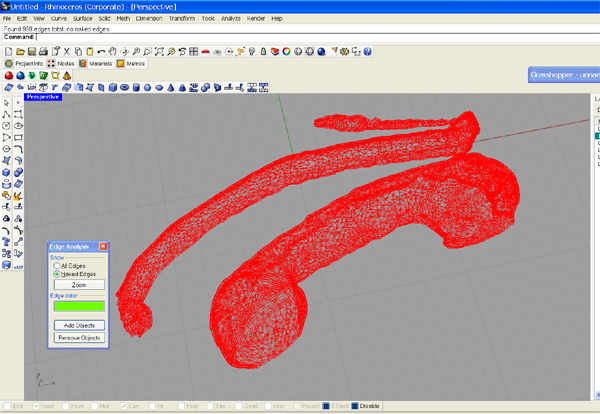This screenshot has height=414, width=600.
Task: Select the Cone mesh icon
Action: click(171, 88)
